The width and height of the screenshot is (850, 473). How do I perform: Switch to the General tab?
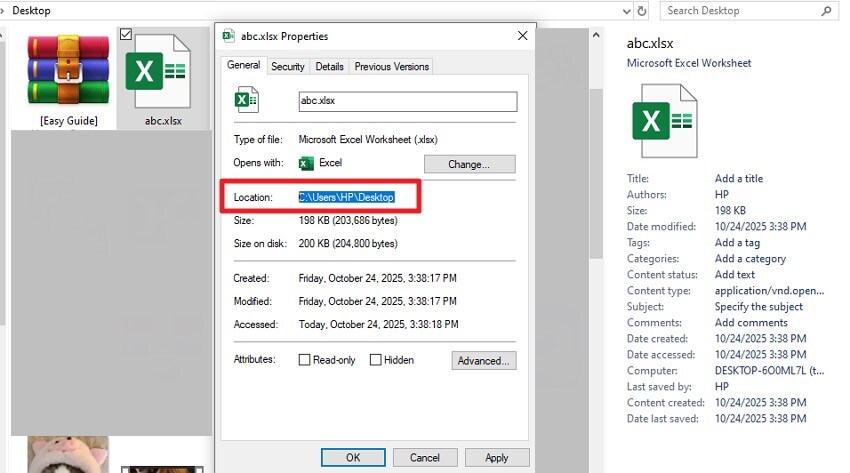(243, 65)
